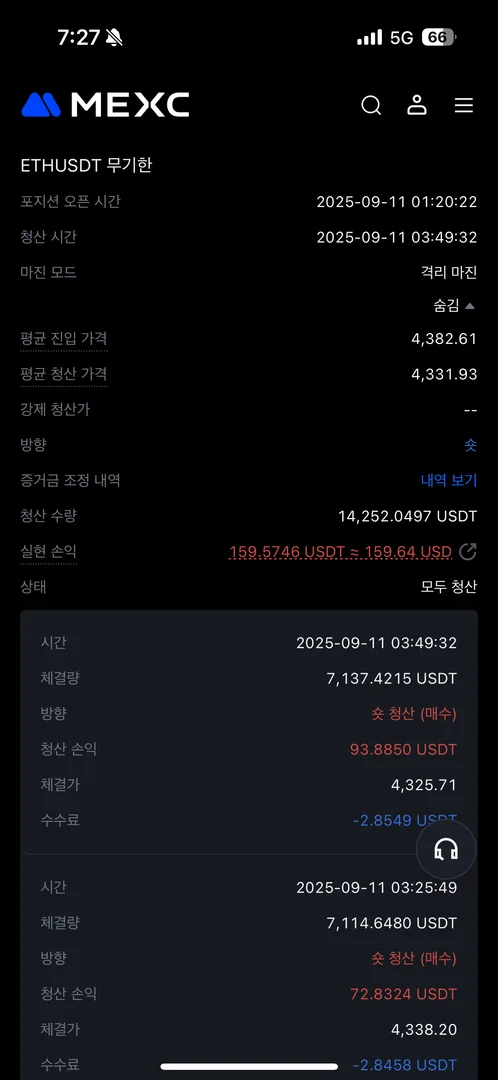Open the headset customer support button
Screen dimensions: 498x1080
point(446,850)
